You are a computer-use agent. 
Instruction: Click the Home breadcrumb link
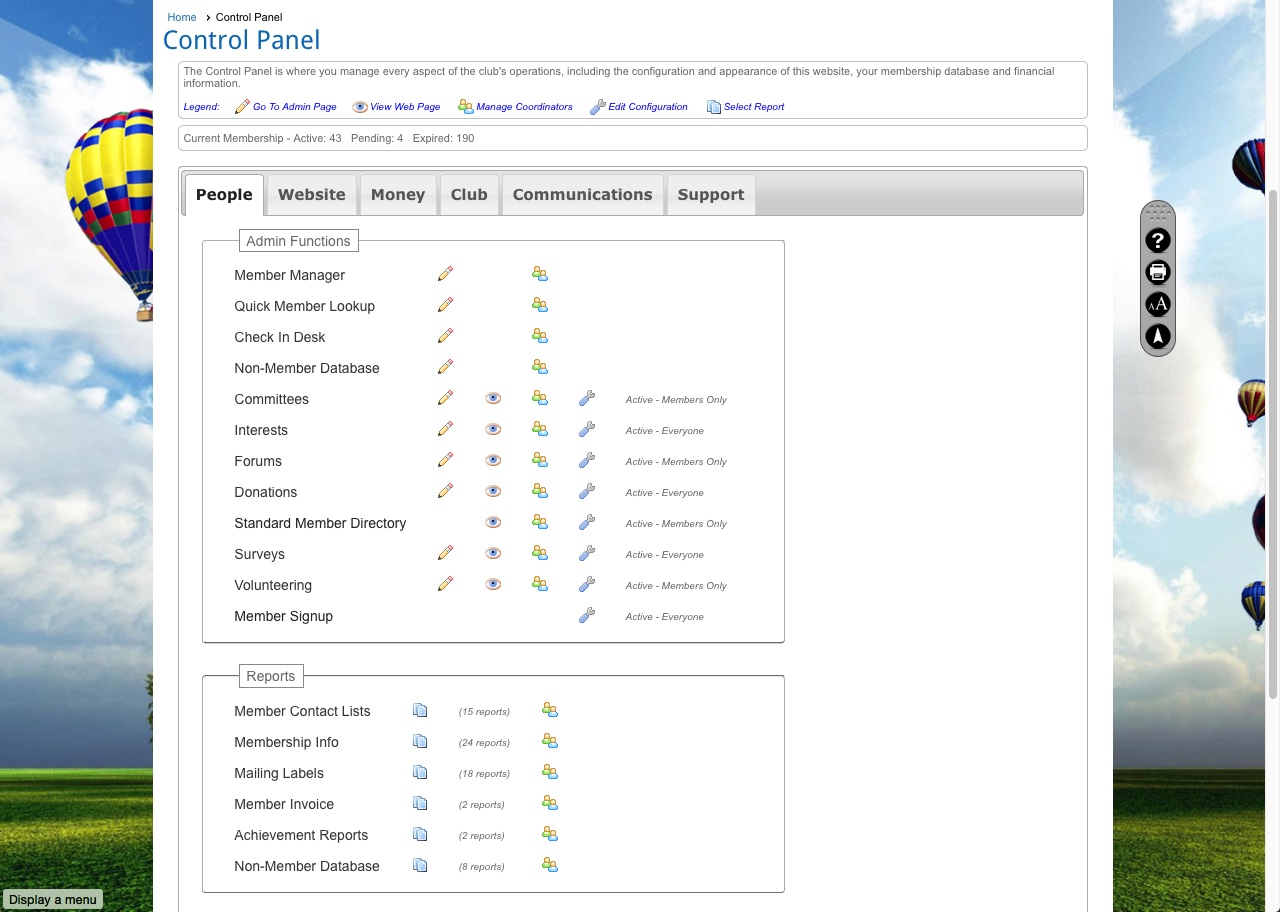coord(182,17)
